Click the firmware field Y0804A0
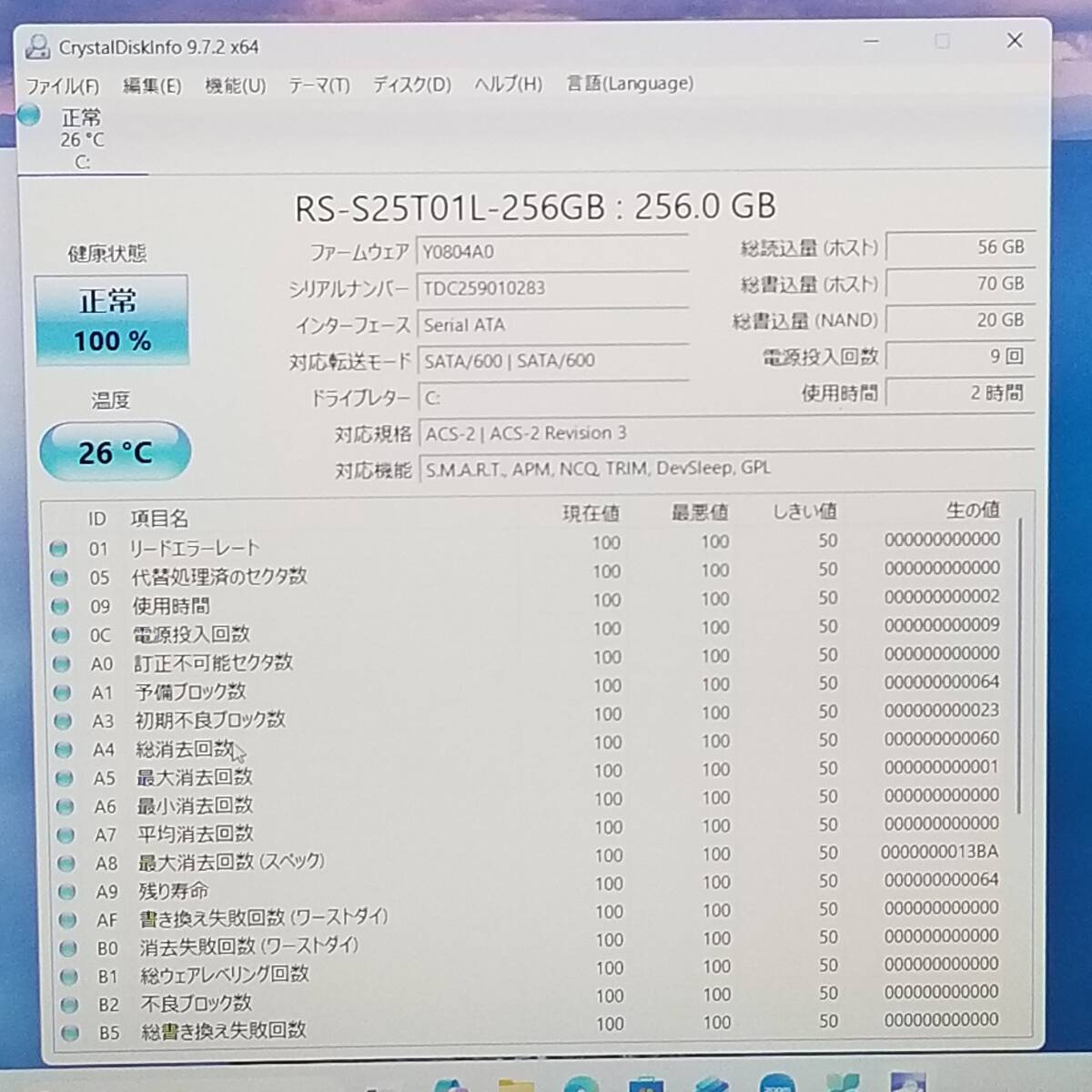The image size is (1092, 1092). [x=552, y=251]
